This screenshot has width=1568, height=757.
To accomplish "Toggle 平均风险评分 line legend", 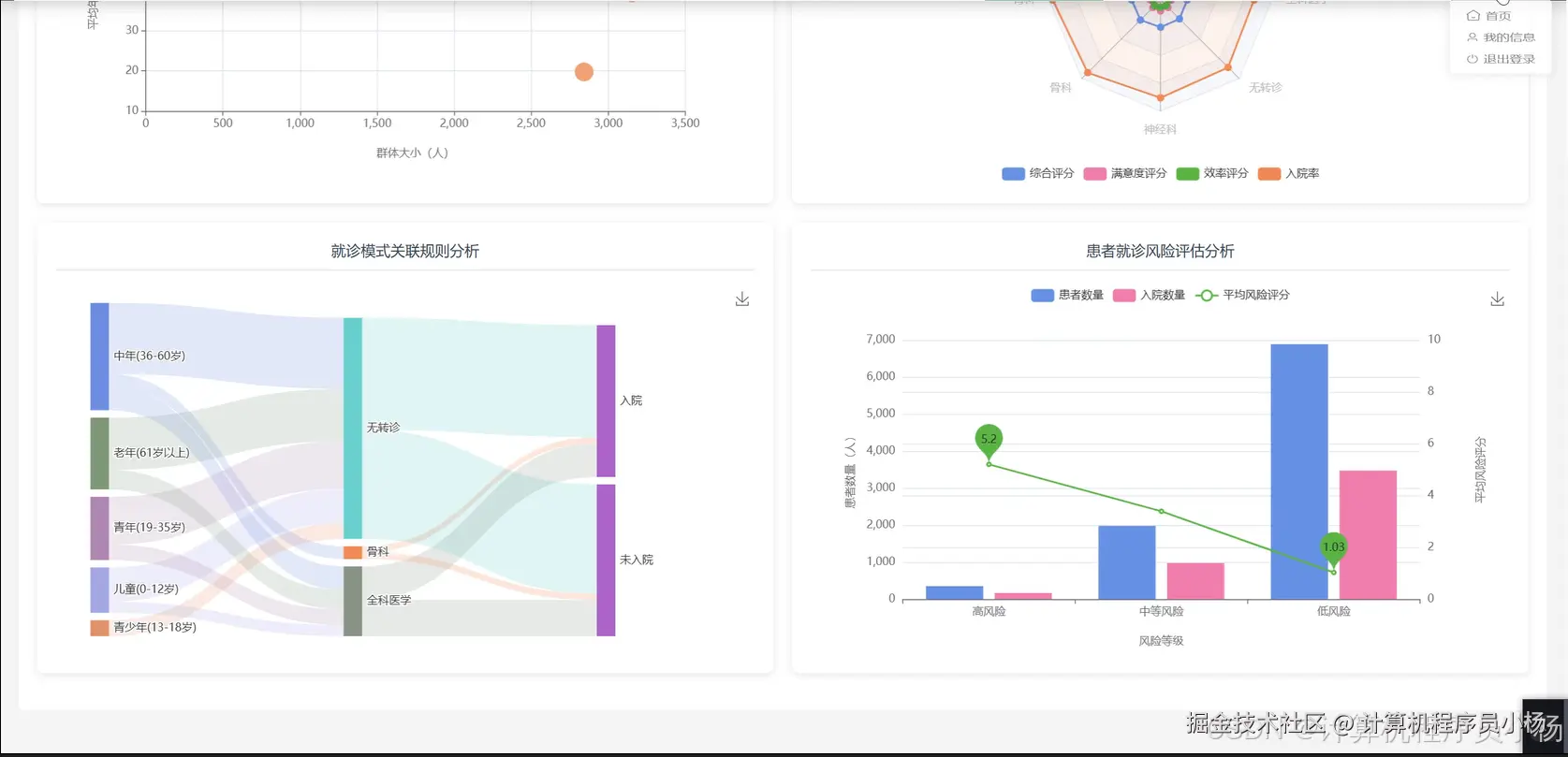I will tap(1242, 295).
